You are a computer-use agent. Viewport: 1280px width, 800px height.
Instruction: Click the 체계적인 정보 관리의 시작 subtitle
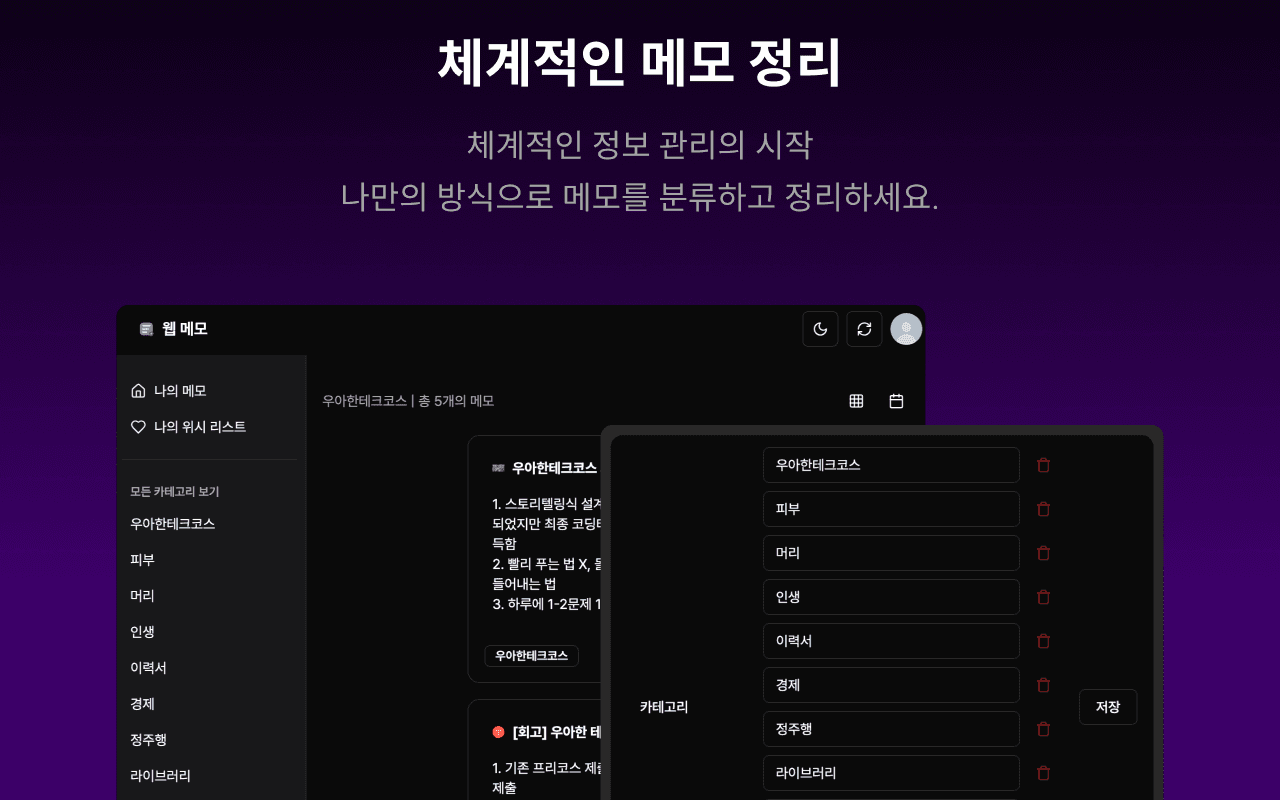click(640, 145)
